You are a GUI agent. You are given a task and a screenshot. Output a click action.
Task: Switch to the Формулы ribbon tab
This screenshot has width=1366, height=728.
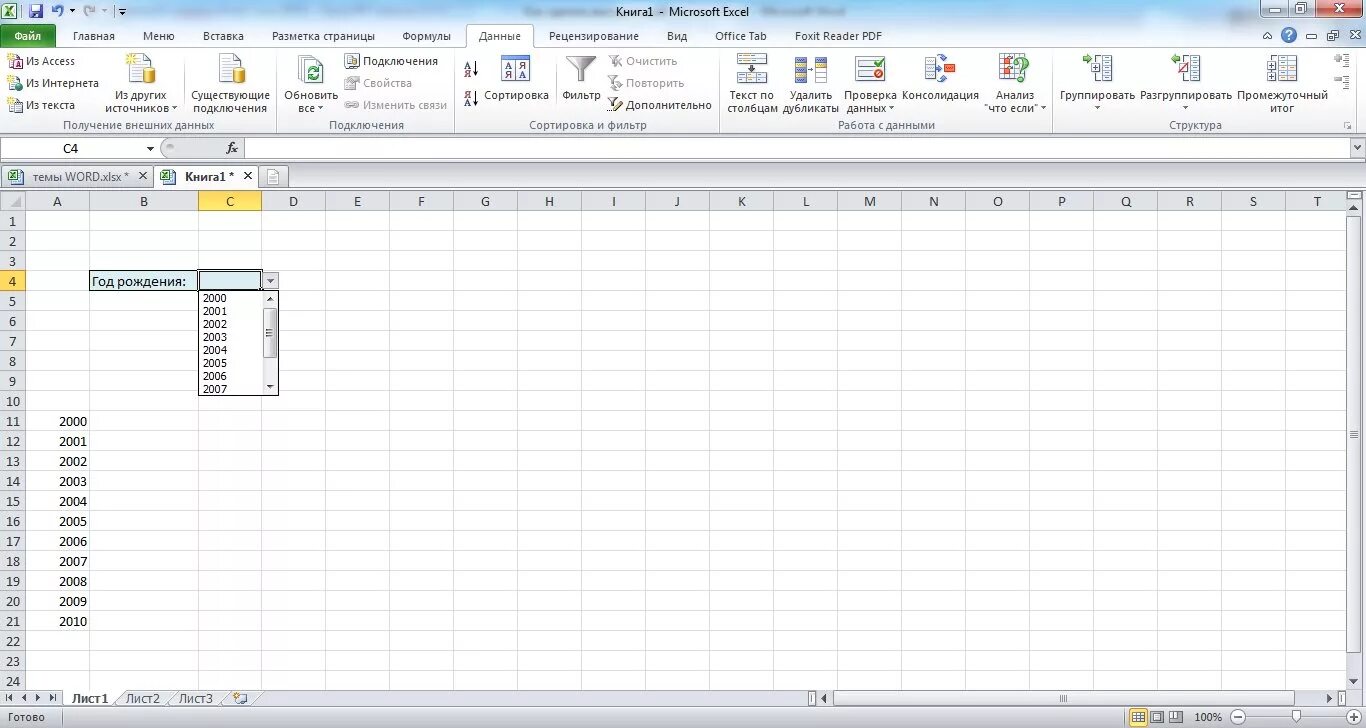click(x=427, y=36)
